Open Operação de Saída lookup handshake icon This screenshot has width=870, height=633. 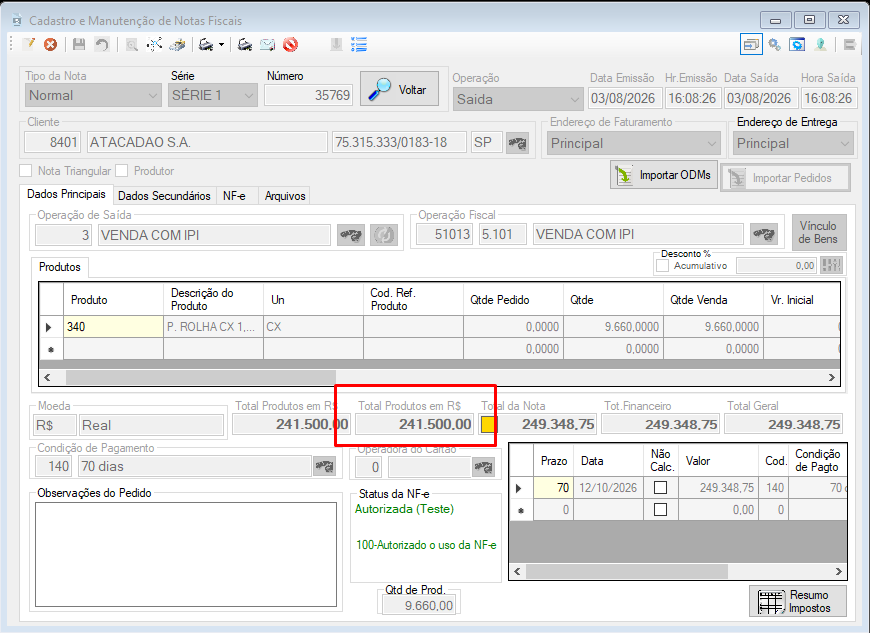(351, 235)
